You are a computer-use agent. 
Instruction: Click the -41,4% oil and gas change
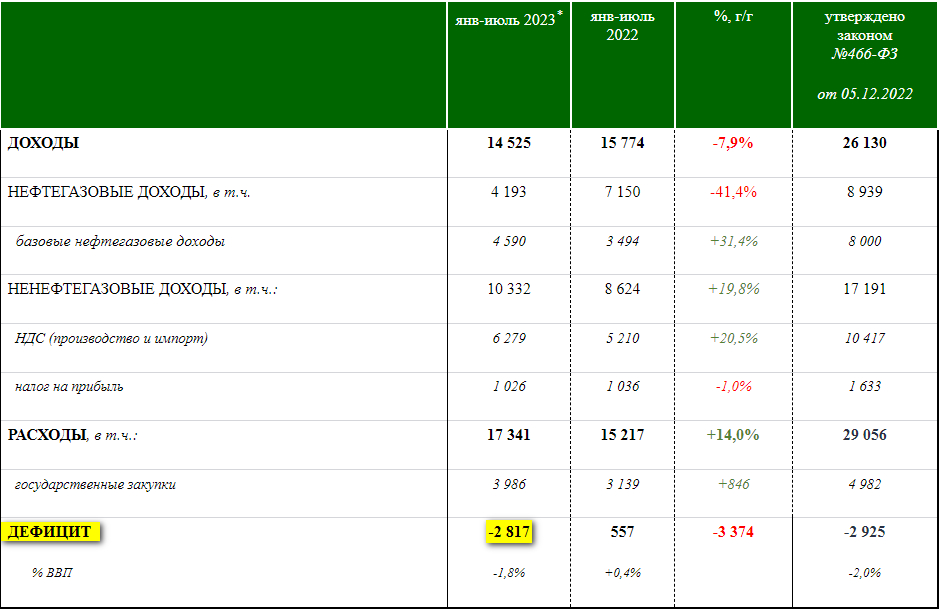click(x=733, y=192)
